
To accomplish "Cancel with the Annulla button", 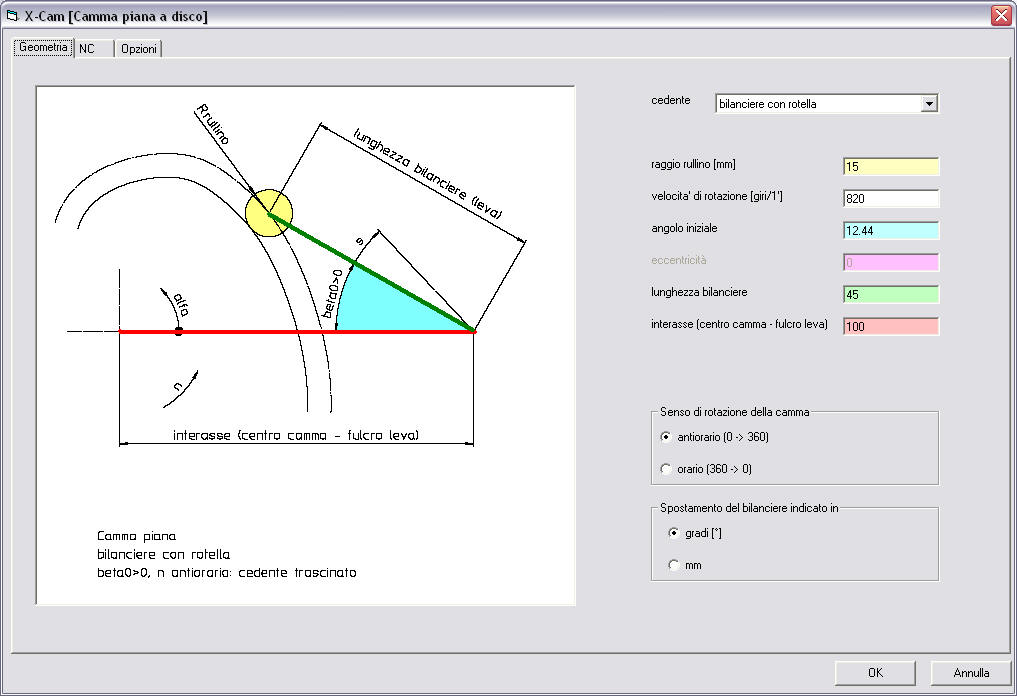I will (971, 673).
